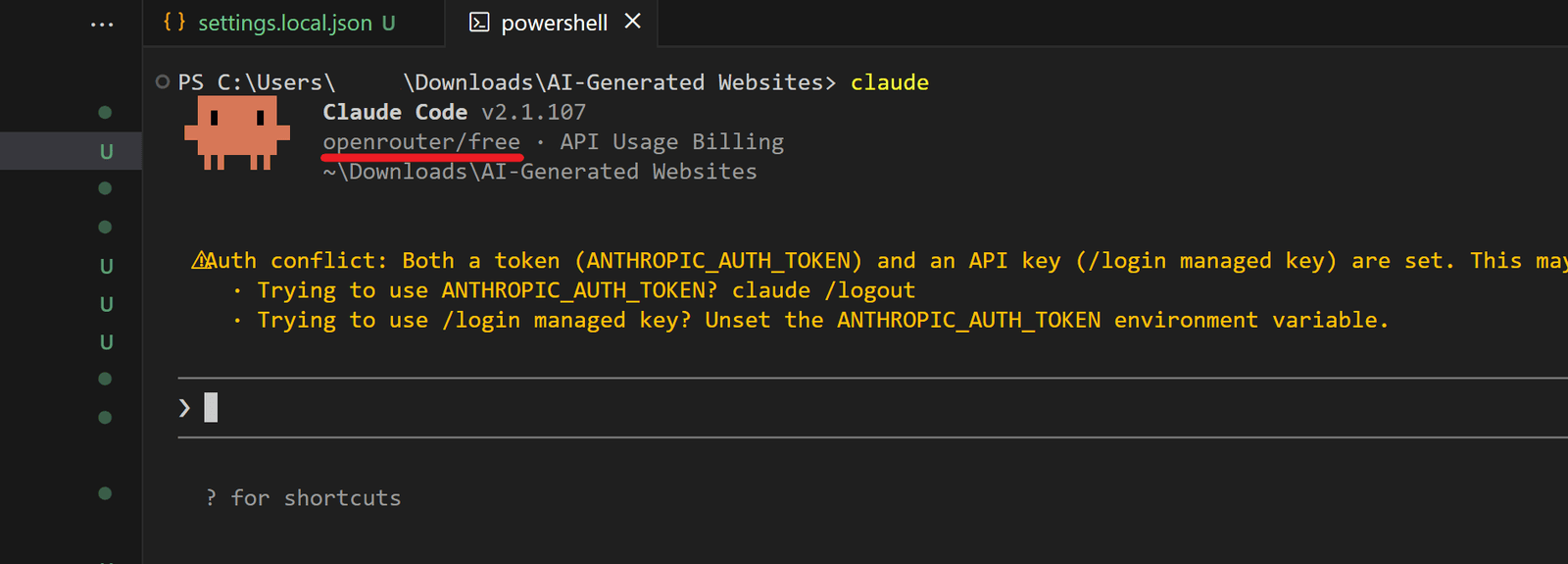Image resolution: width=1568 pixels, height=564 pixels.
Task: Focus the Claude prompt input field
Action: pos(784,407)
